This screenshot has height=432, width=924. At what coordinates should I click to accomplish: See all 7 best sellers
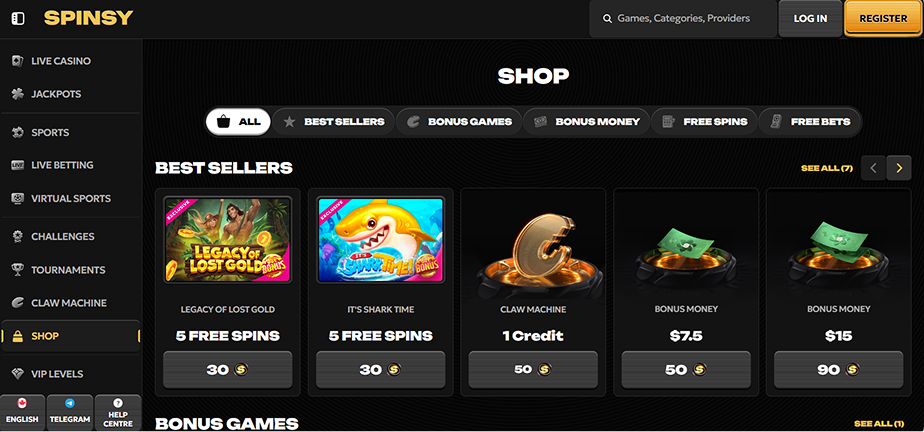[827, 168]
